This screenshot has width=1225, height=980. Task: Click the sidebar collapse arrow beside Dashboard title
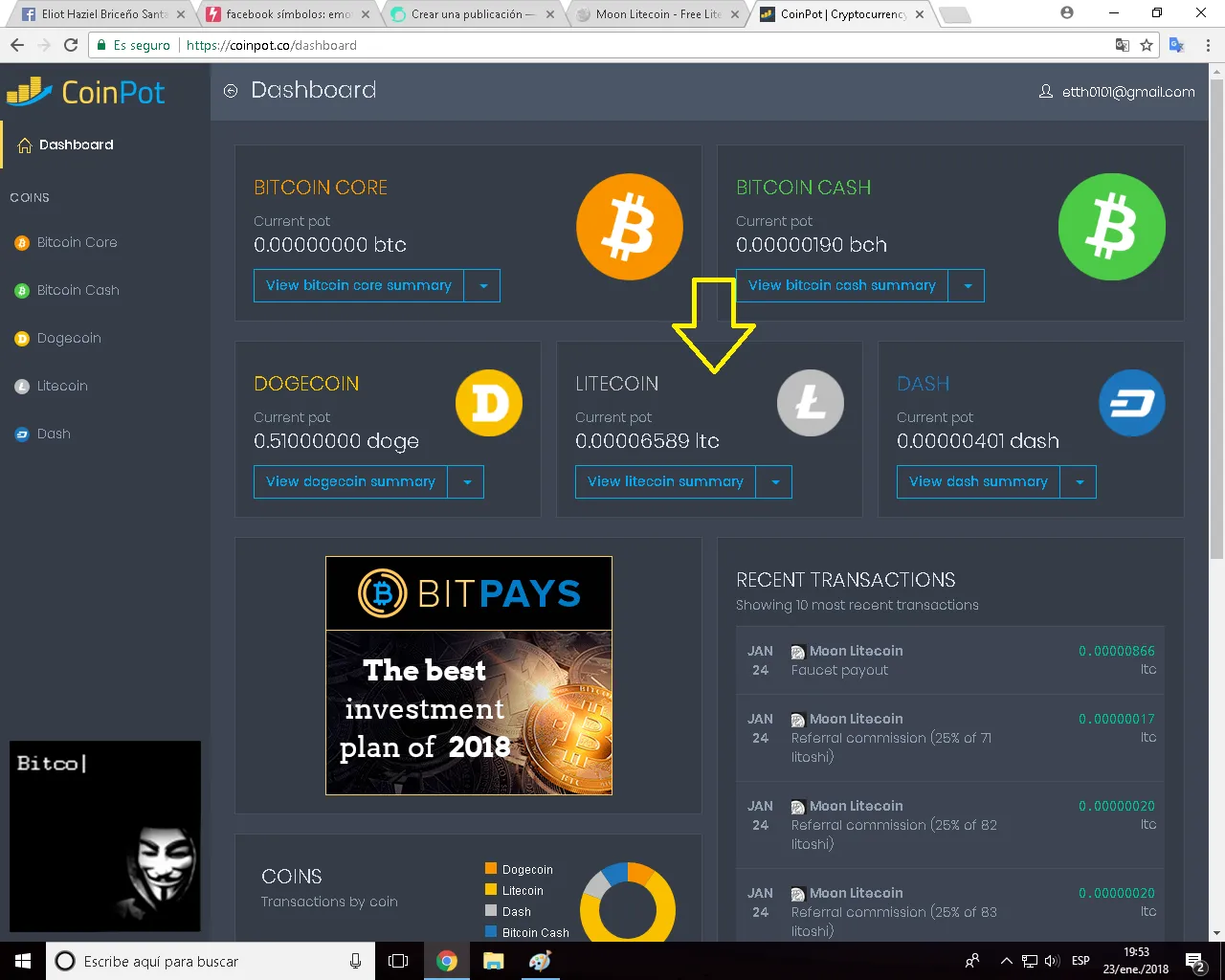231,91
